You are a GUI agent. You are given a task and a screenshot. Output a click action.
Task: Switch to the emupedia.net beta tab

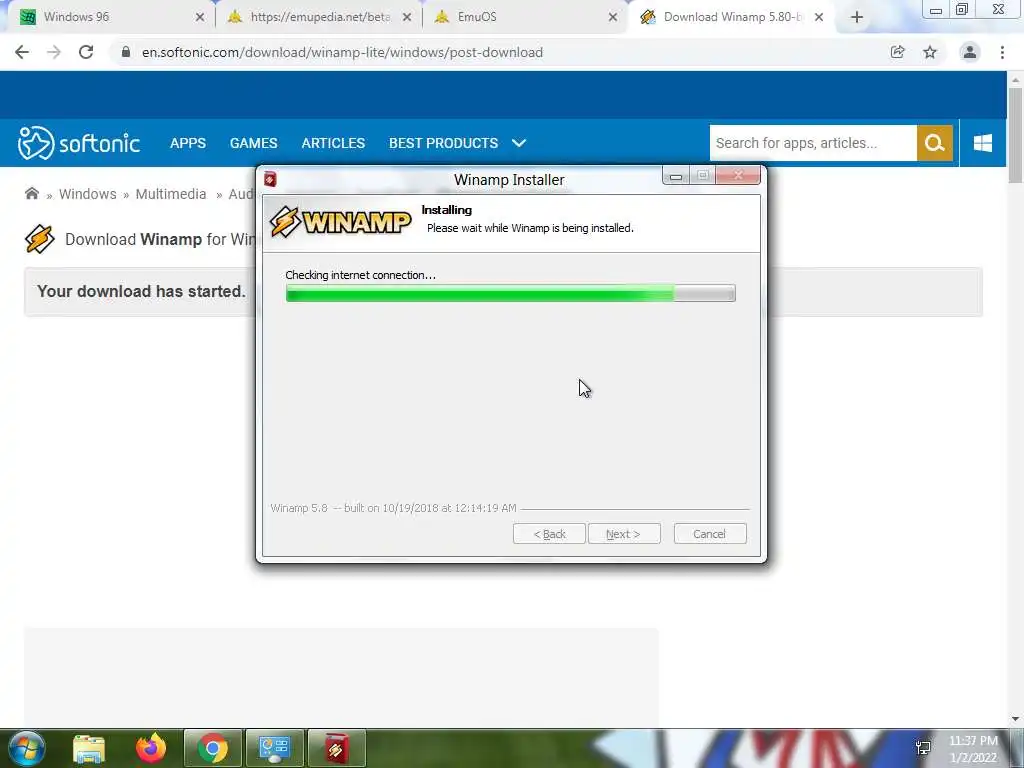pos(320,18)
